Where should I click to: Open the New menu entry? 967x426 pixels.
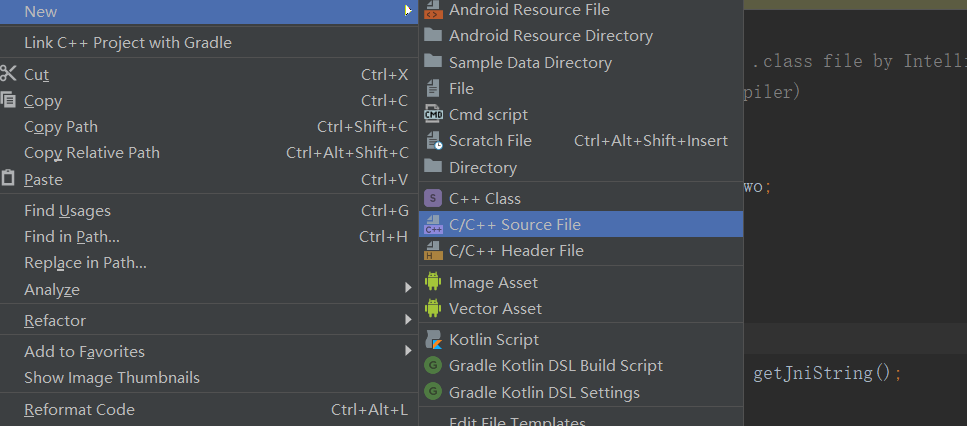(209, 12)
